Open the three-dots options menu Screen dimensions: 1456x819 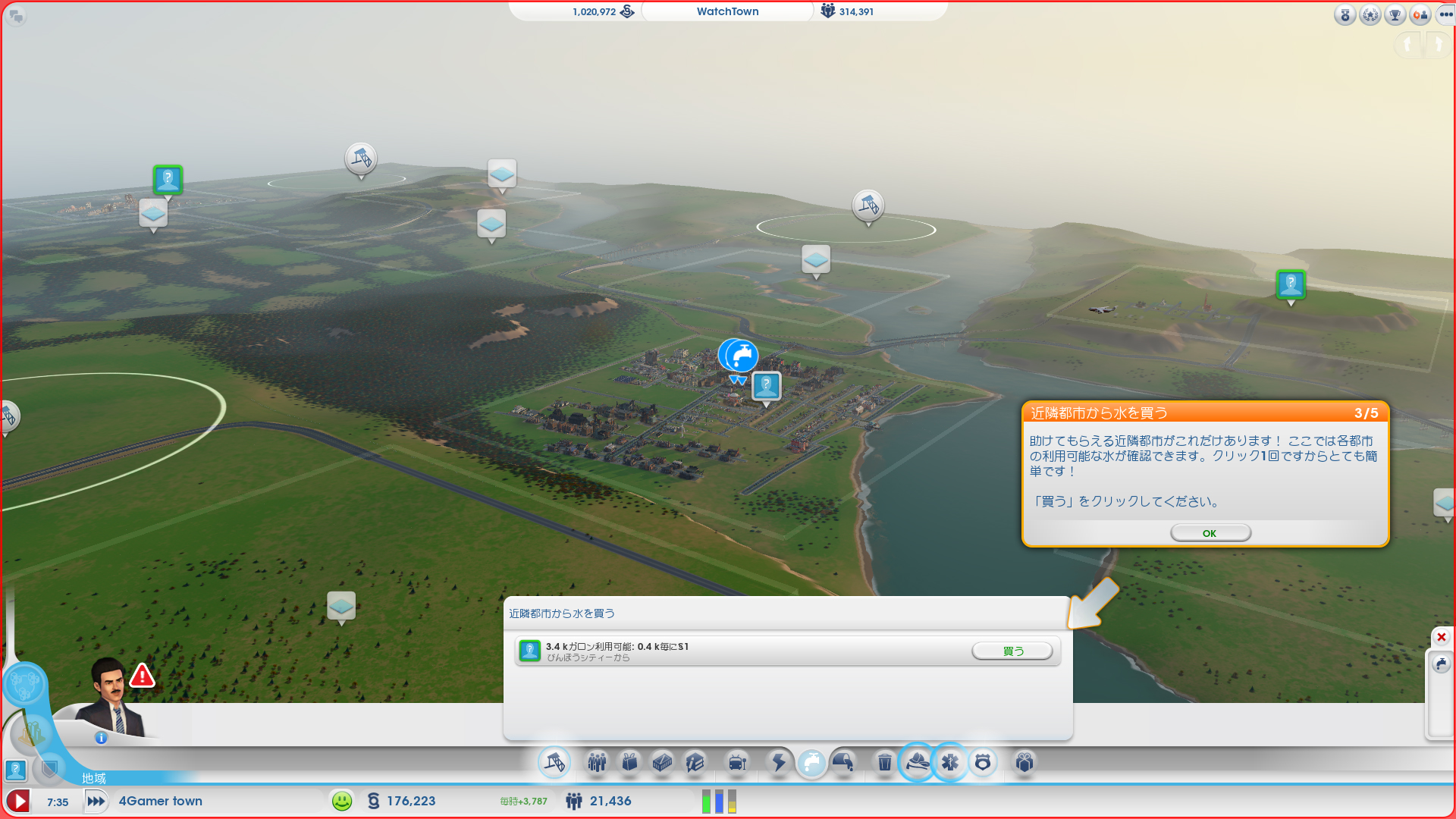click(1445, 14)
